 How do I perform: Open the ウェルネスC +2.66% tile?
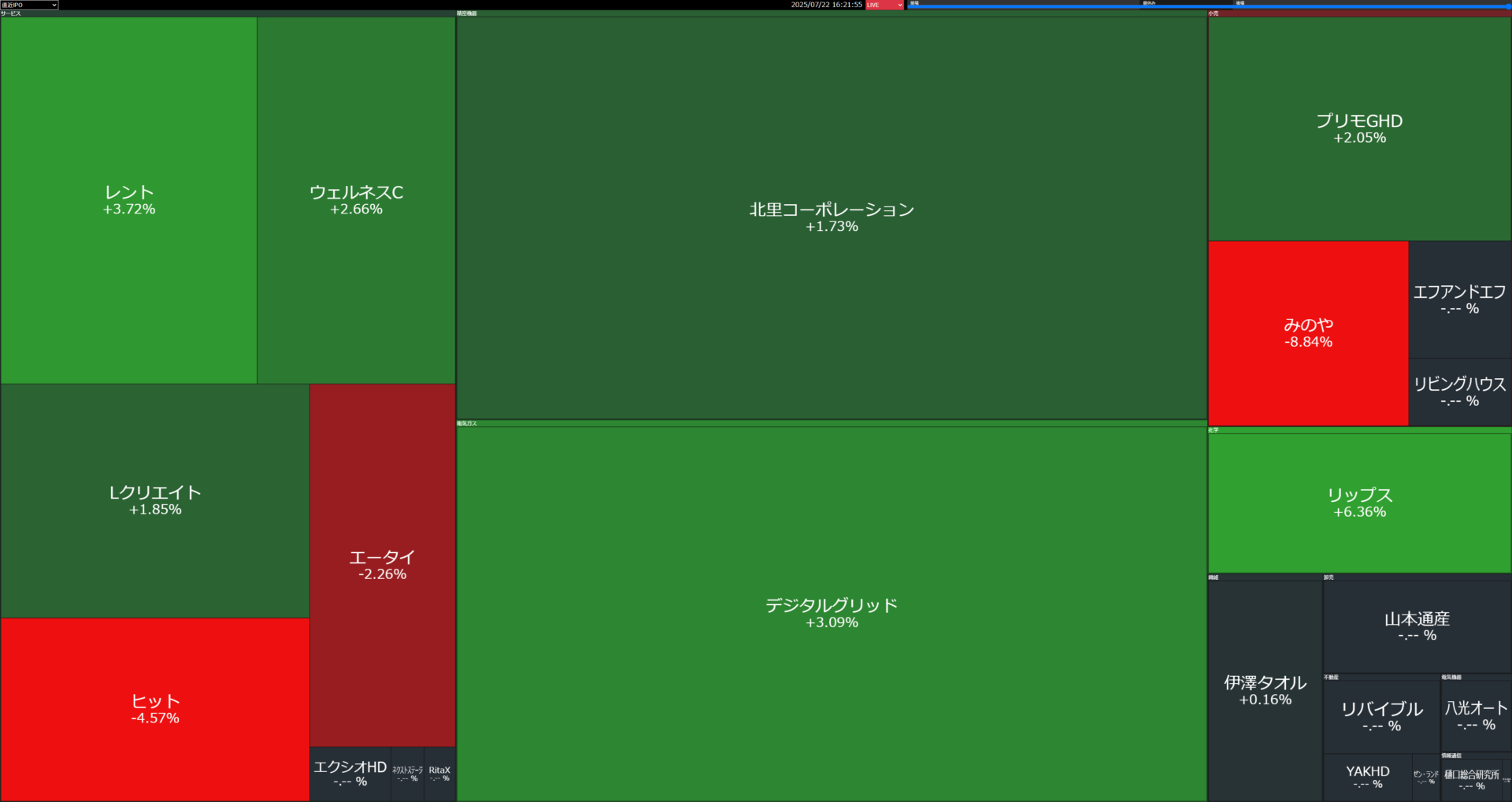356,200
